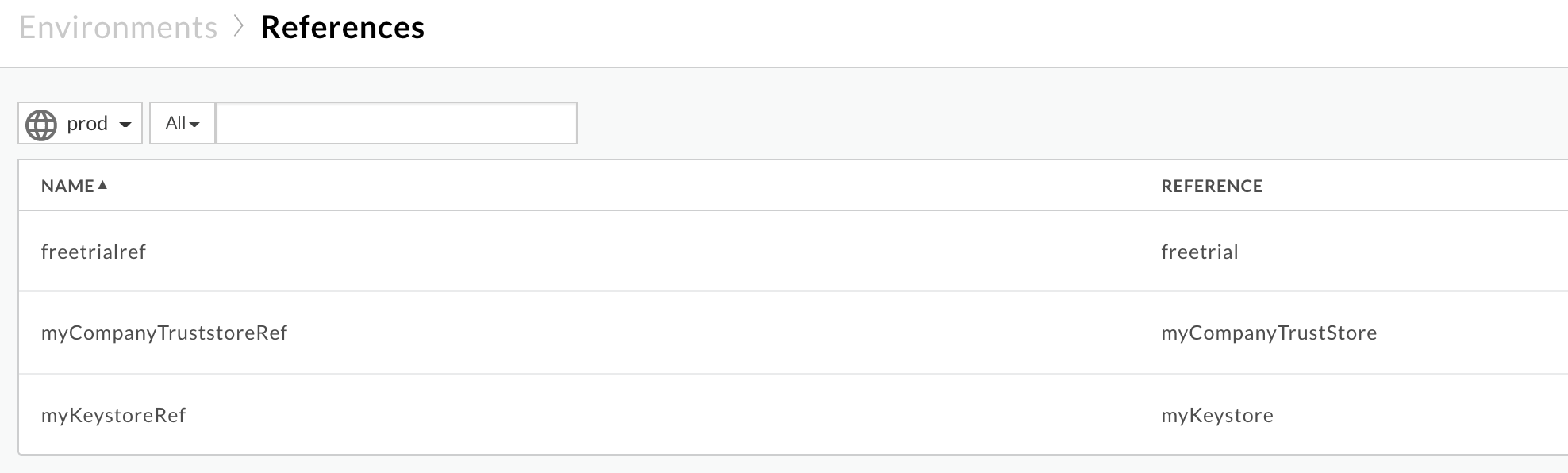
Task: Click the myKeystore reference value
Action: (x=1217, y=416)
